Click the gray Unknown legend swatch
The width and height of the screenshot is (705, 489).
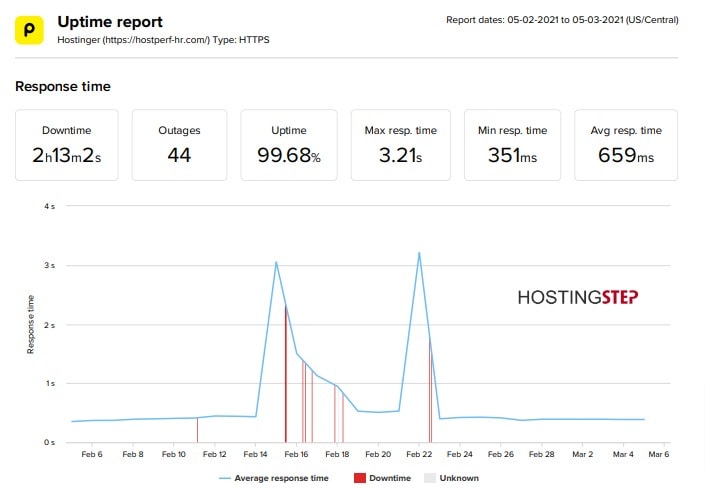click(430, 478)
